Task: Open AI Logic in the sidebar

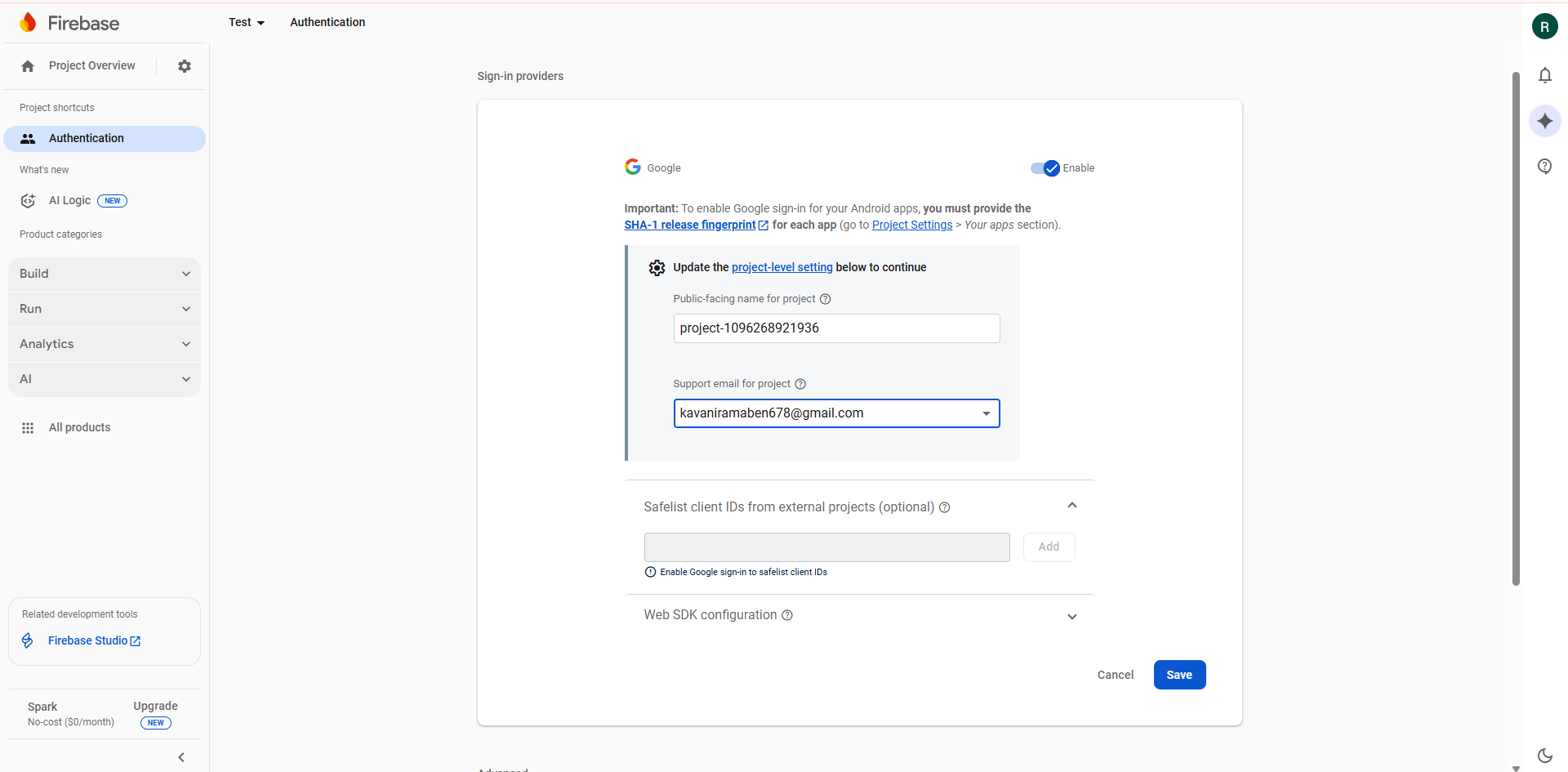Action: click(69, 201)
